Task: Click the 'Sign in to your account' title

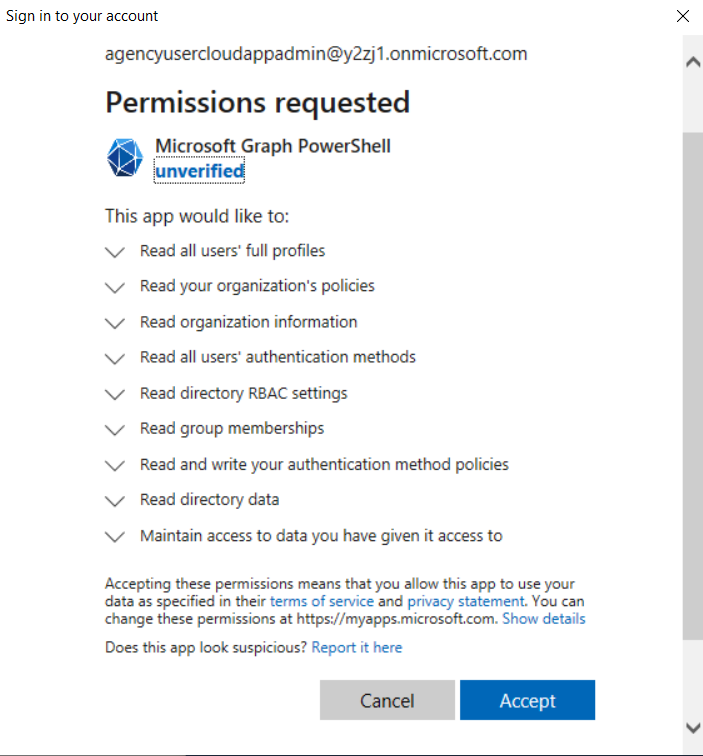Action: coord(81,16)
